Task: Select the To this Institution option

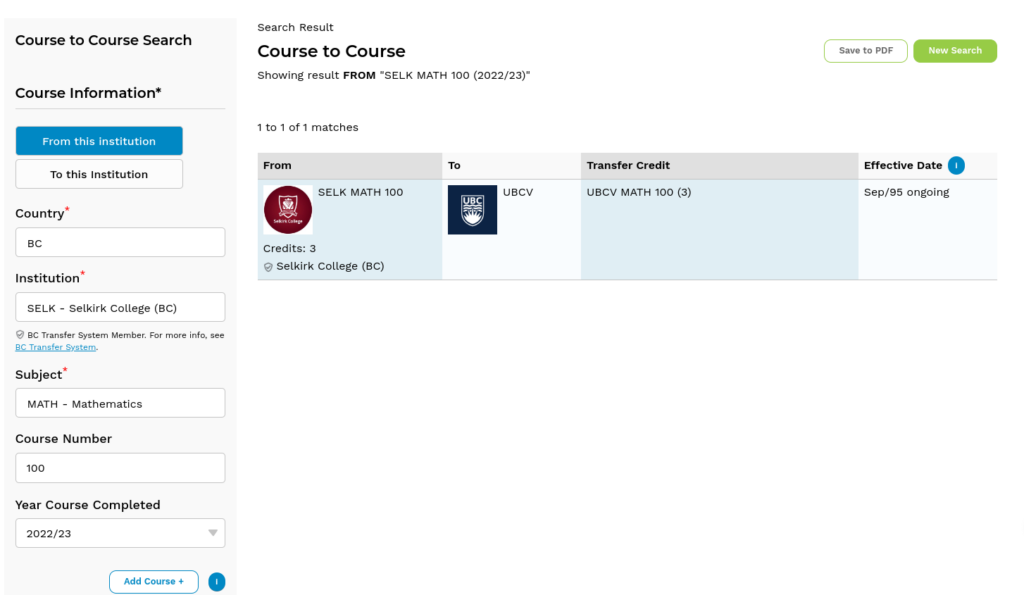Action: [99, 174]
